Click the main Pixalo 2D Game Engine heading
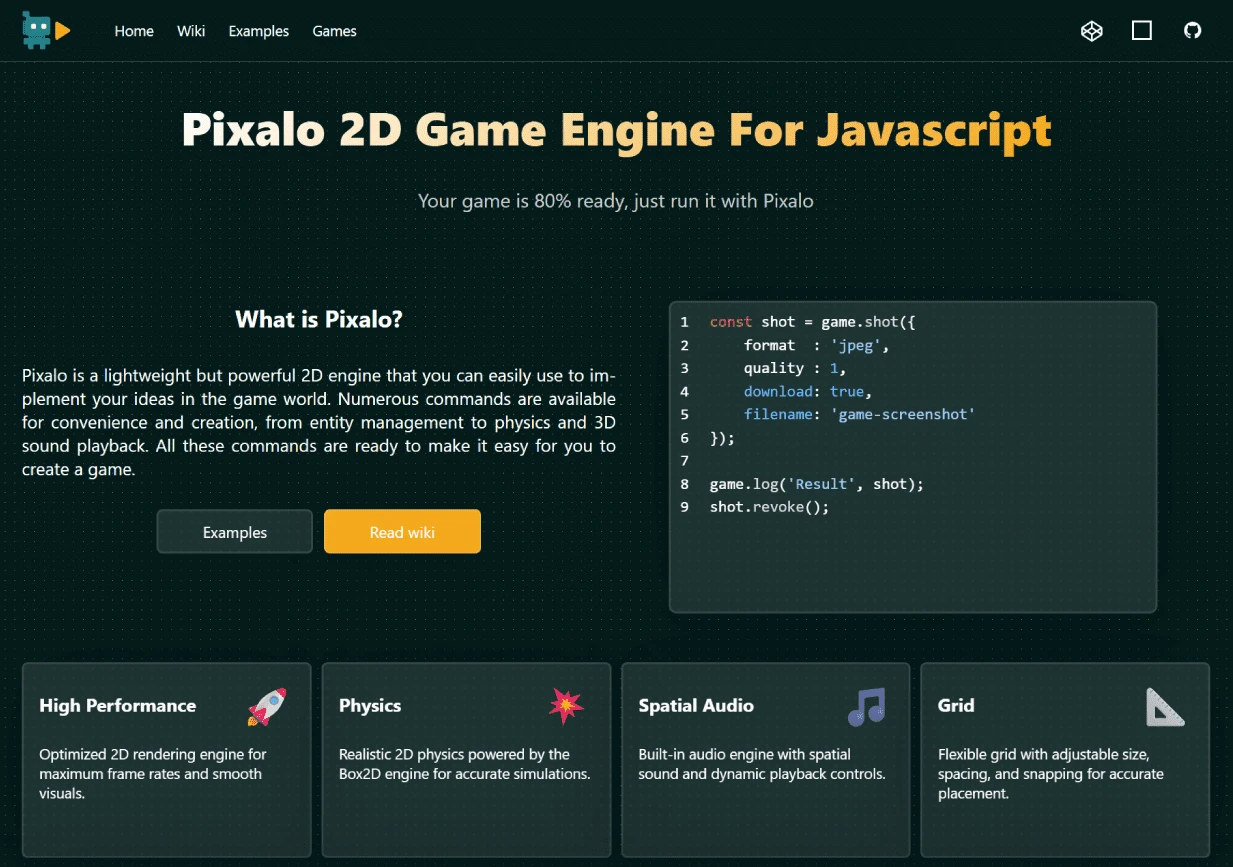Viewport: 1233px width, 867px height. [x=616, y=131]
